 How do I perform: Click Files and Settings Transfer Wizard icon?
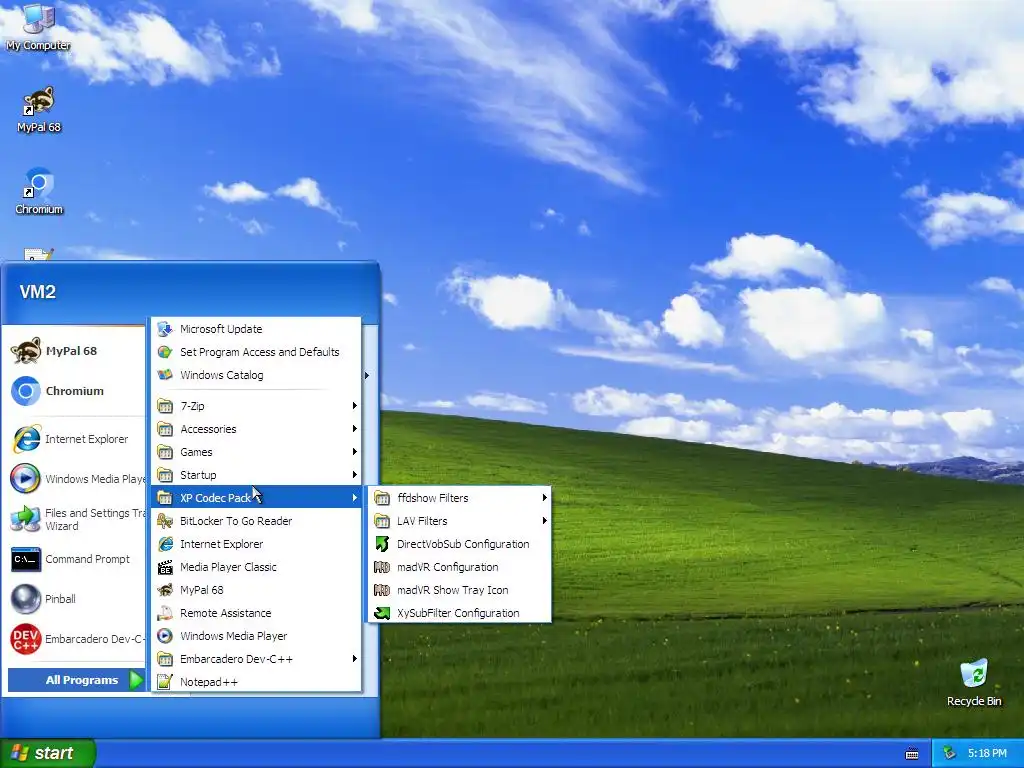coord(25,519)
